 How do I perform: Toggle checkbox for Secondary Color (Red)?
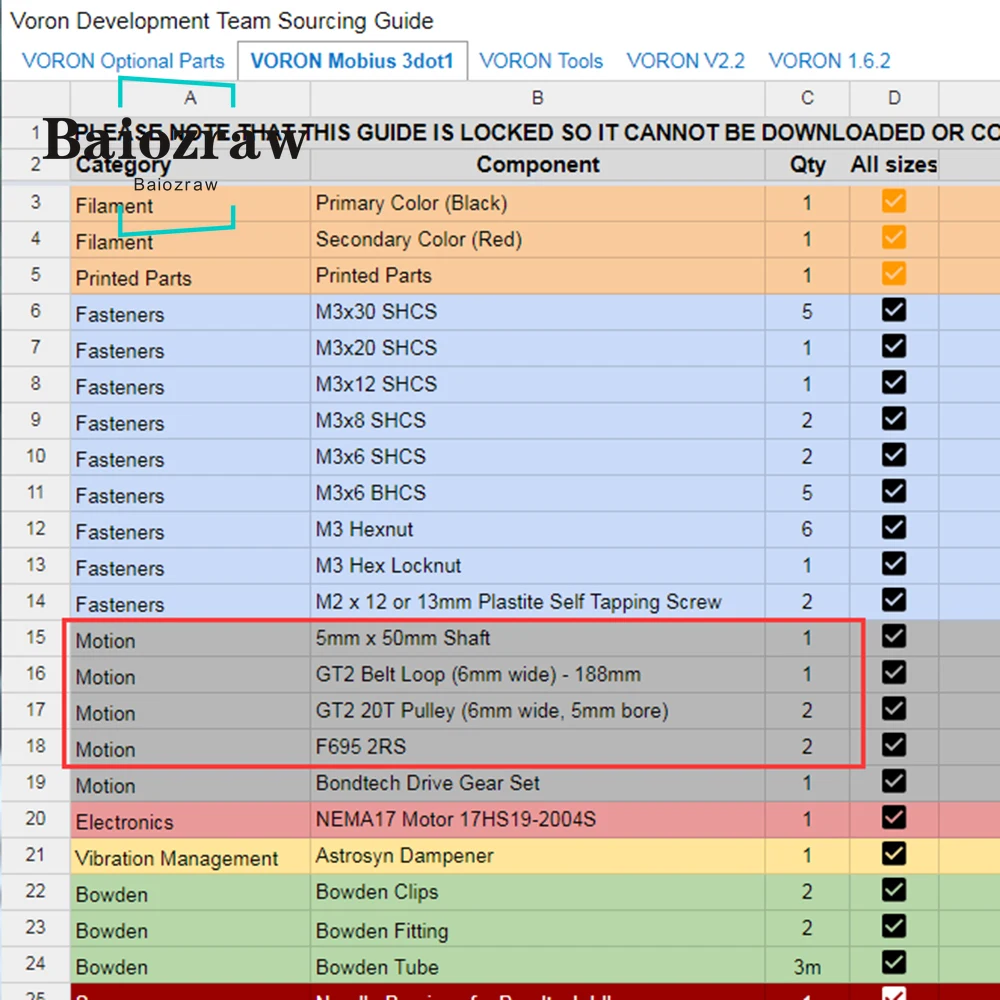click(x=893, y=238)
